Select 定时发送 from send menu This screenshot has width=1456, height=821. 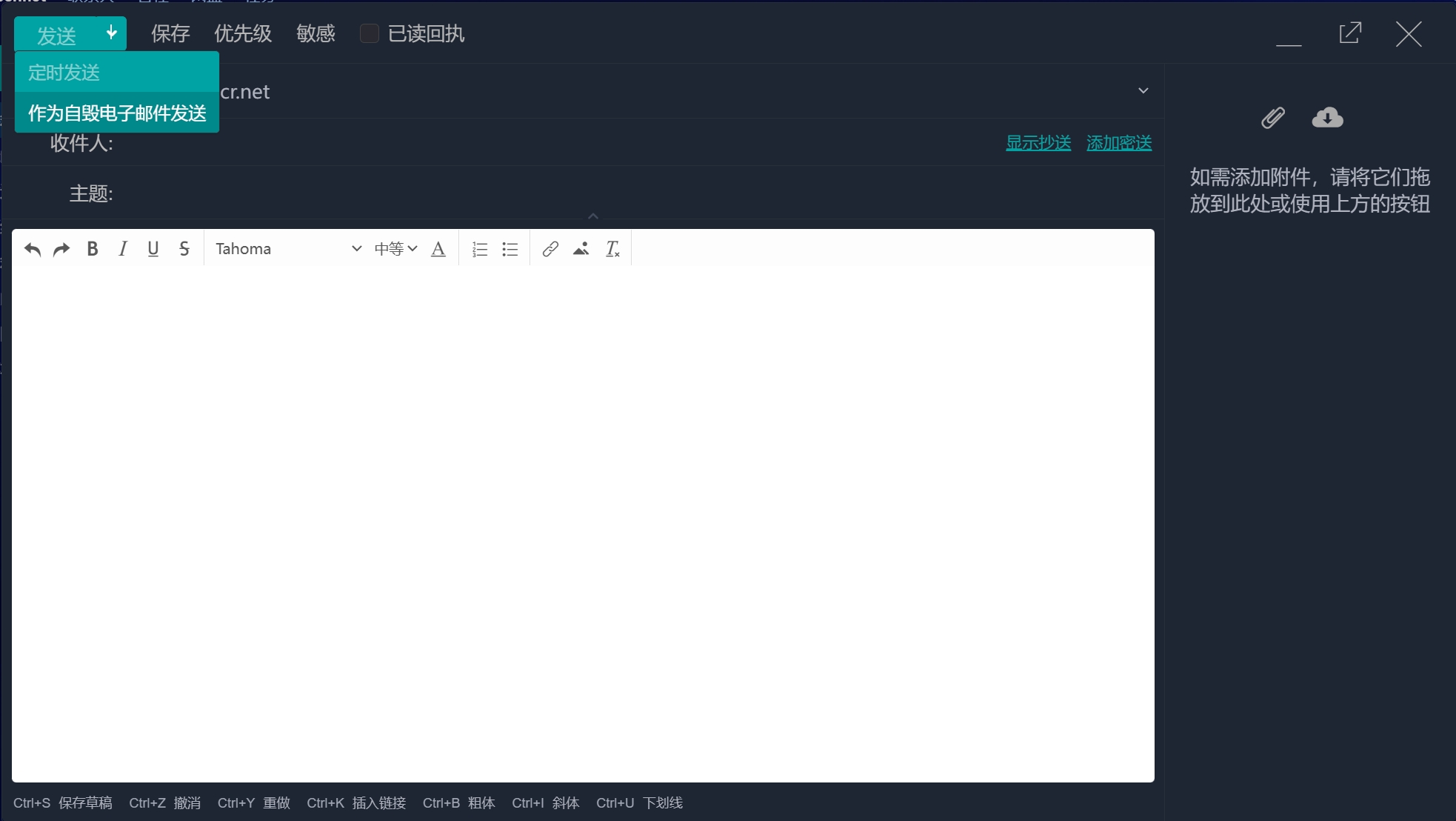(x=64, y=73)
